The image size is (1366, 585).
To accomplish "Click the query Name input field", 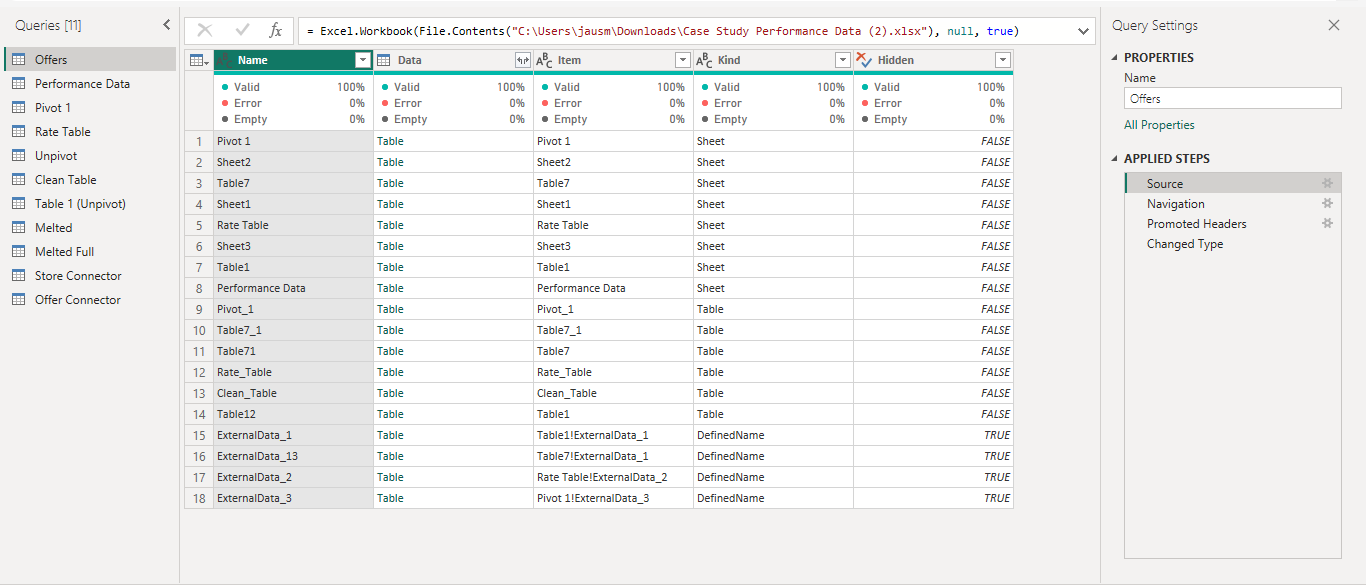I will click(1232, 99).
